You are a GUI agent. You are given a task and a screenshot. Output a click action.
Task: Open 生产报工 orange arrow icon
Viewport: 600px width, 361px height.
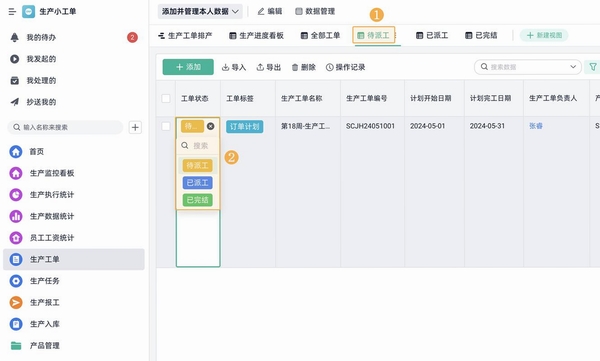16,302
